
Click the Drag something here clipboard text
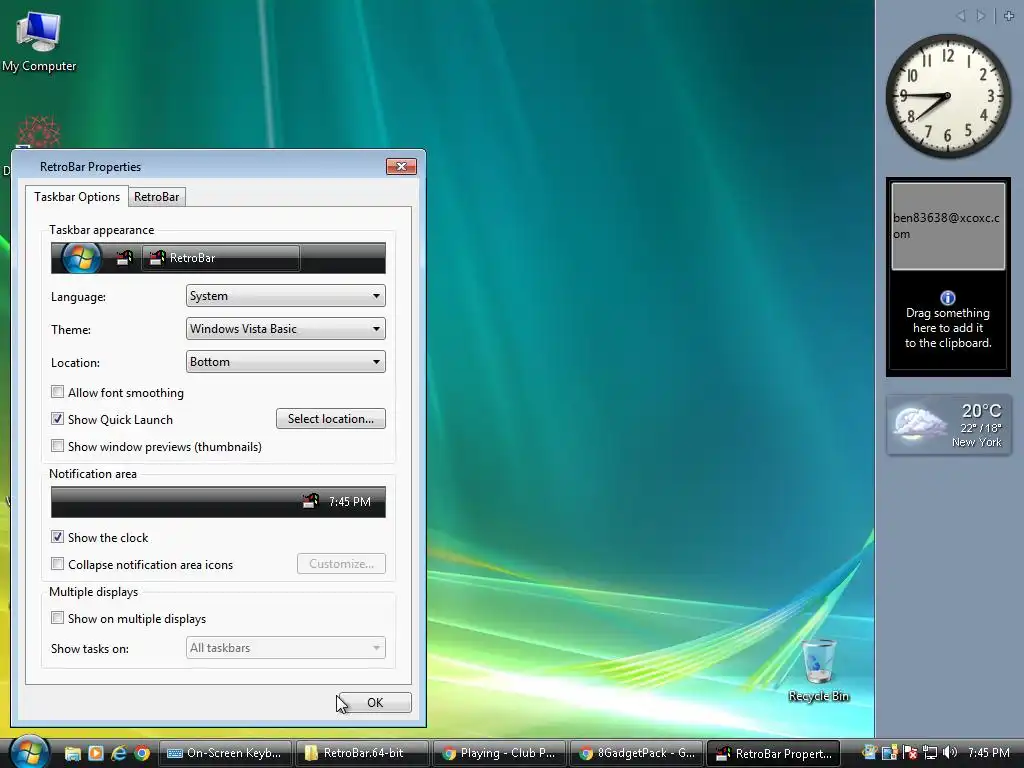tap(948, 328)
